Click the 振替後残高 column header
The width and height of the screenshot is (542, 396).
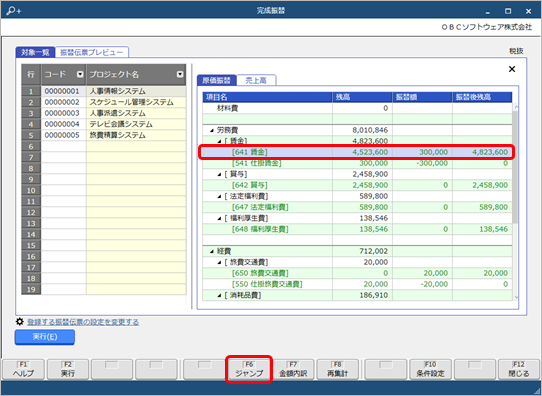click(482, 97)
